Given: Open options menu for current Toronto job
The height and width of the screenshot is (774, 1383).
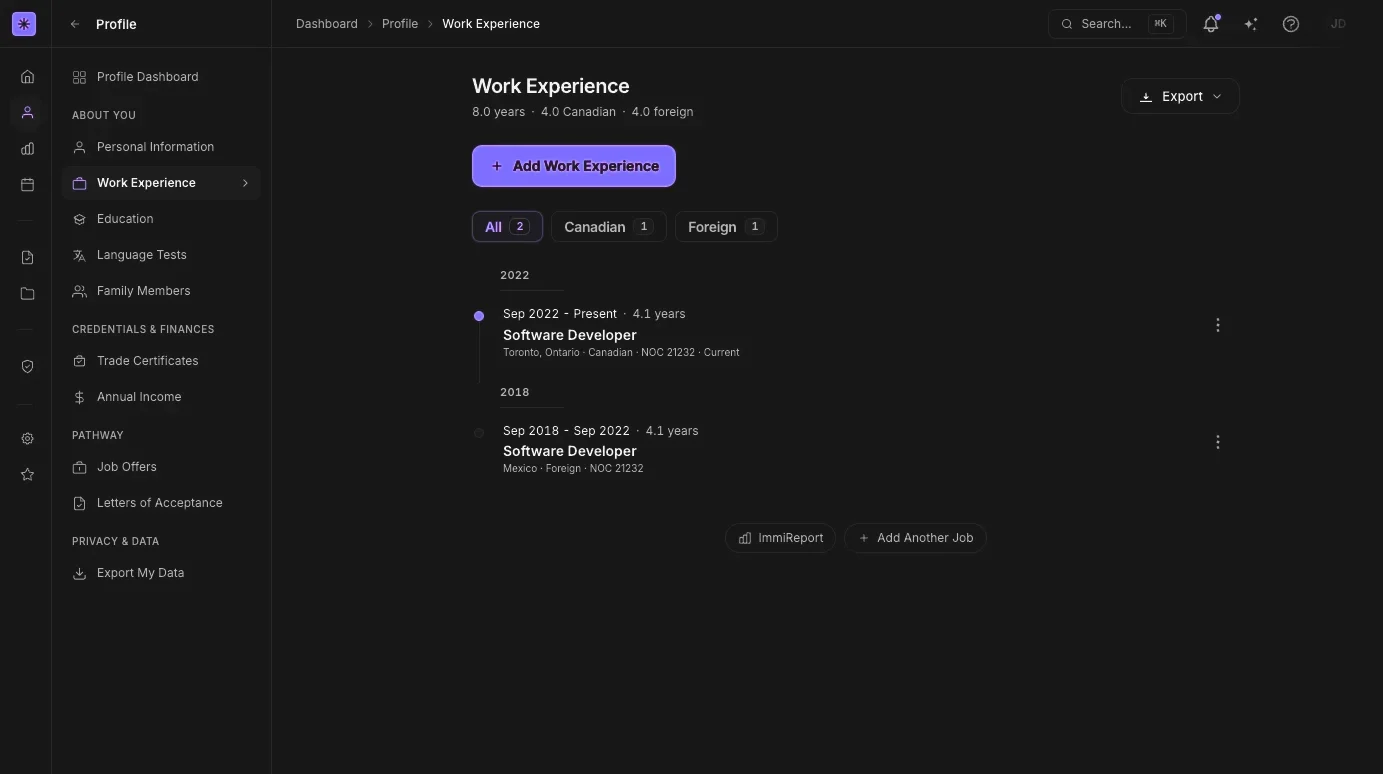Looking at the screenshot, I should [1217, 325].
